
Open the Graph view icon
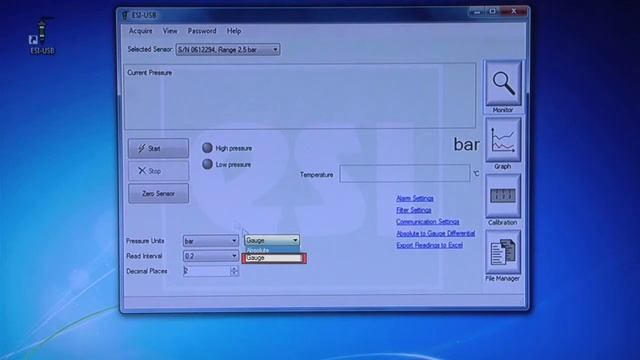coord(503,140)
